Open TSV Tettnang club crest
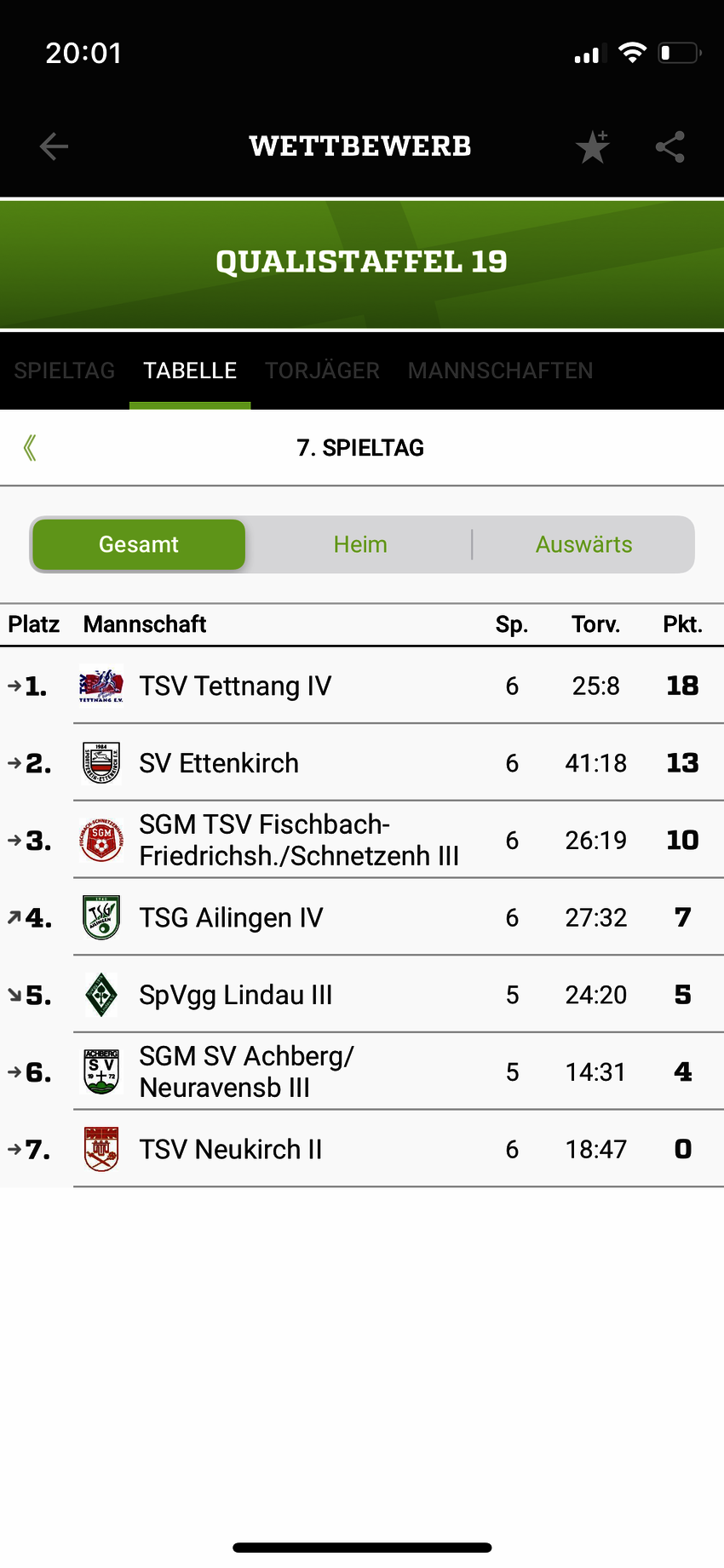This screenshot has width=724, height=1568. click(x=101, y=686)
